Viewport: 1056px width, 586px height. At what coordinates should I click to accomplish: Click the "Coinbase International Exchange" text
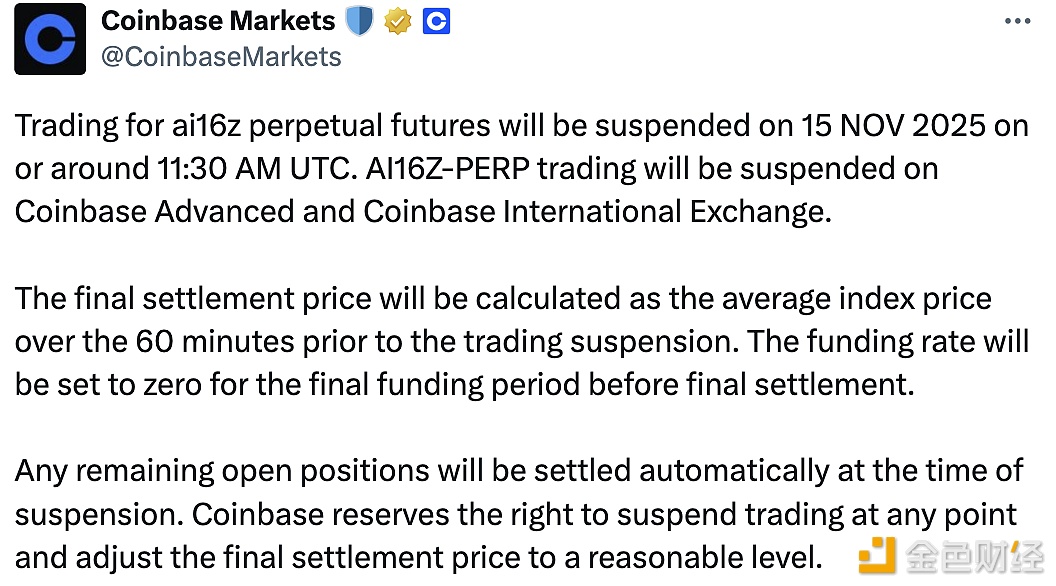coord(597,212)
